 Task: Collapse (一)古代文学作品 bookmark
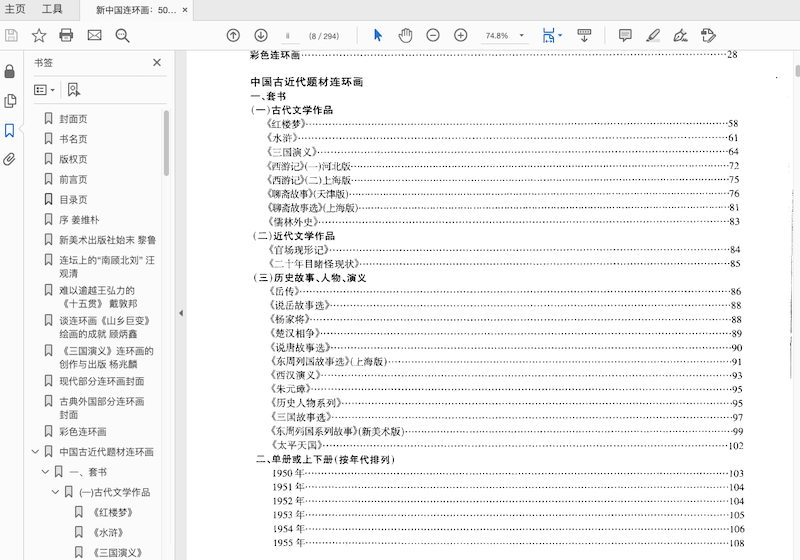(55, 492)
